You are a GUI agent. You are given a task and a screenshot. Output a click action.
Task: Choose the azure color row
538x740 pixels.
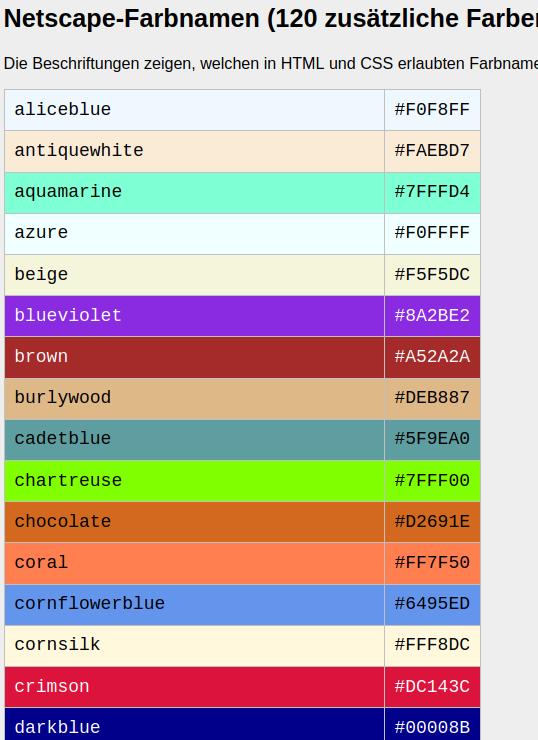click(x=243, y=234)
